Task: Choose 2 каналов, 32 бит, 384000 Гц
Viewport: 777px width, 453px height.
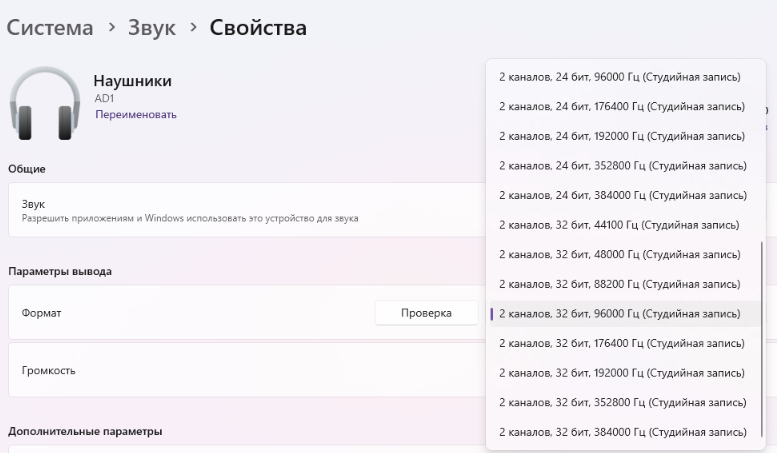Action: tap(621, 432)
